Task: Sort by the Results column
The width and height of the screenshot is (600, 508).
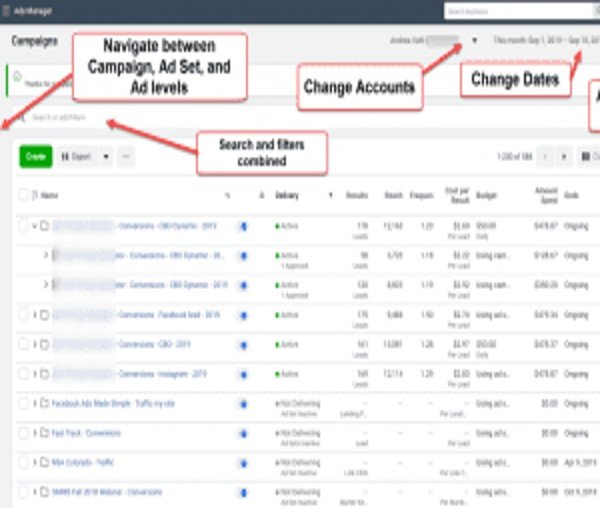Action: tap(357, 195)
